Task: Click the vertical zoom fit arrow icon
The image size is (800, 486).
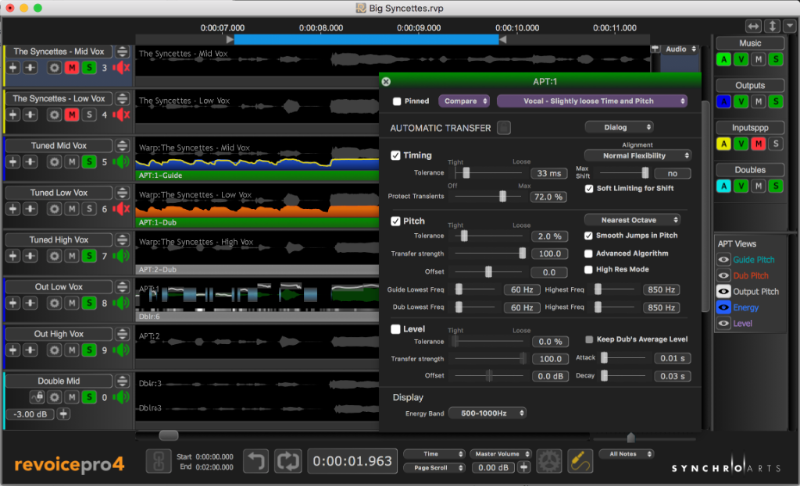Action: tap(773, 26)
